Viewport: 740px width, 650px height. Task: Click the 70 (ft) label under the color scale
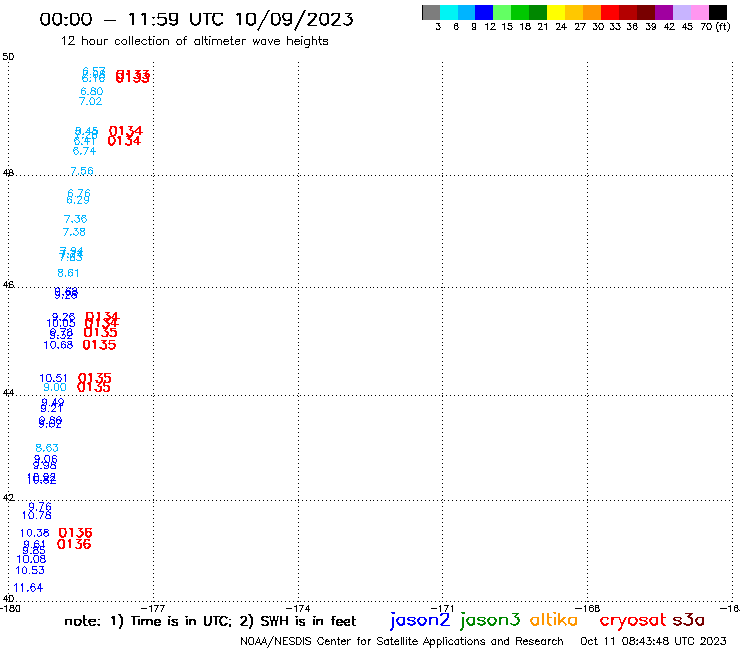[715, 26]
